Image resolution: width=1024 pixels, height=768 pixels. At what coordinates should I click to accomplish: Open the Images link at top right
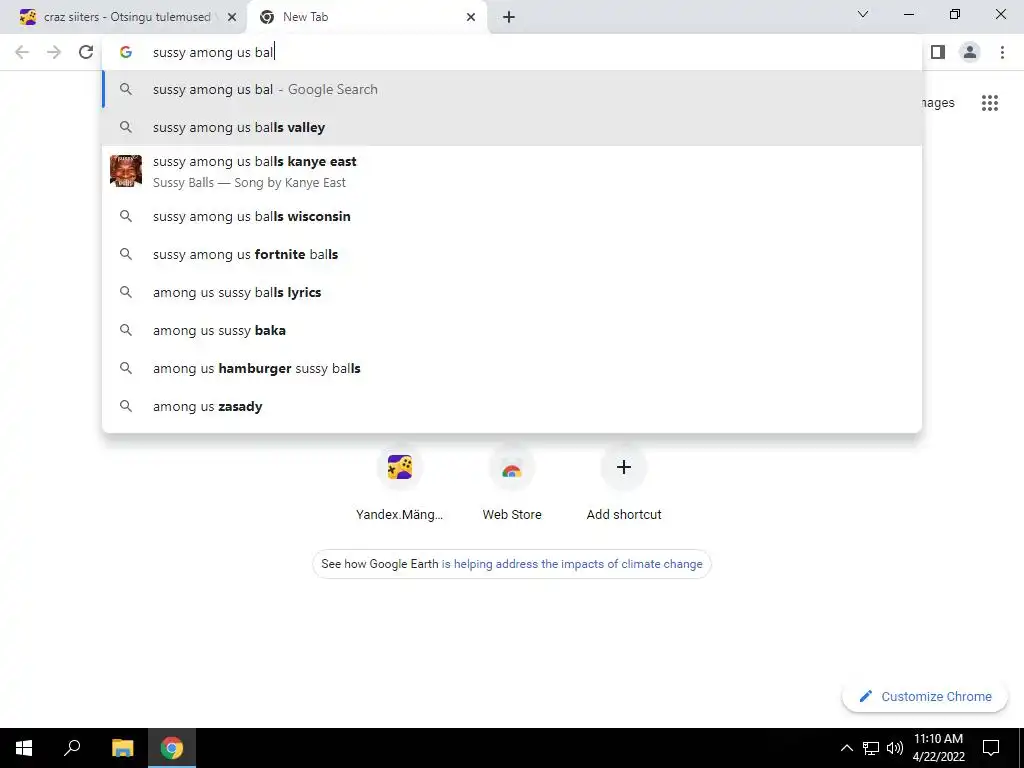pos(938,103)
